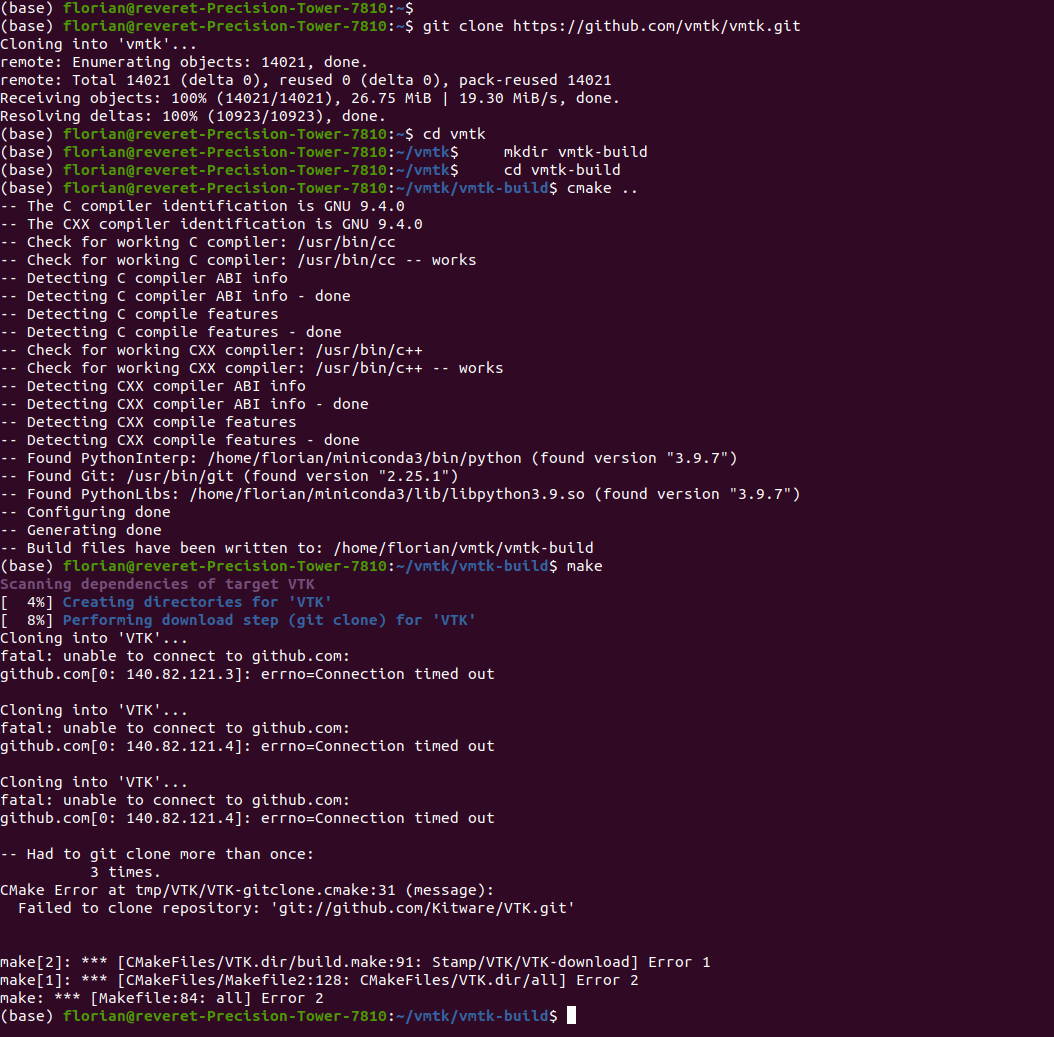Click "Cloning into 'vmtk'..." line
The height and width of the screenshot is (1037, 1054).
(x=99, y=44)
